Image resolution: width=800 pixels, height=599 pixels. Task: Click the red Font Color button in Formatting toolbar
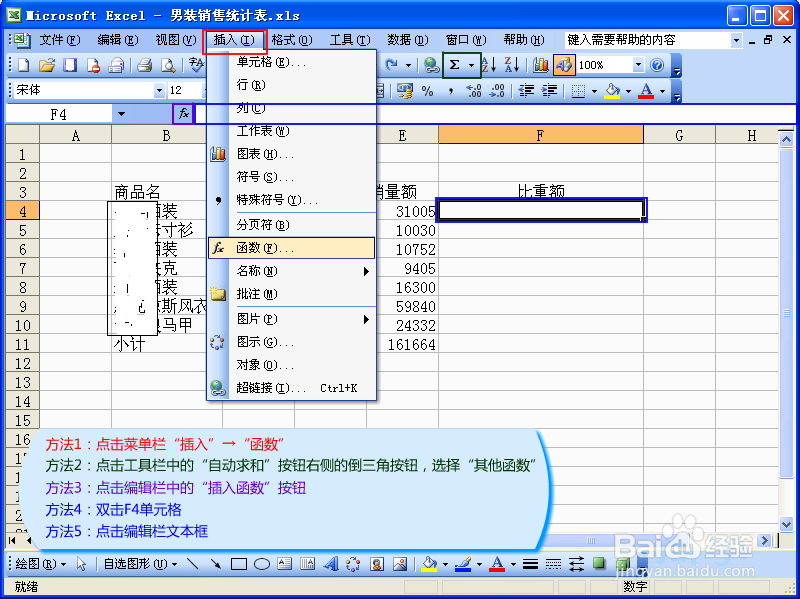646,91
